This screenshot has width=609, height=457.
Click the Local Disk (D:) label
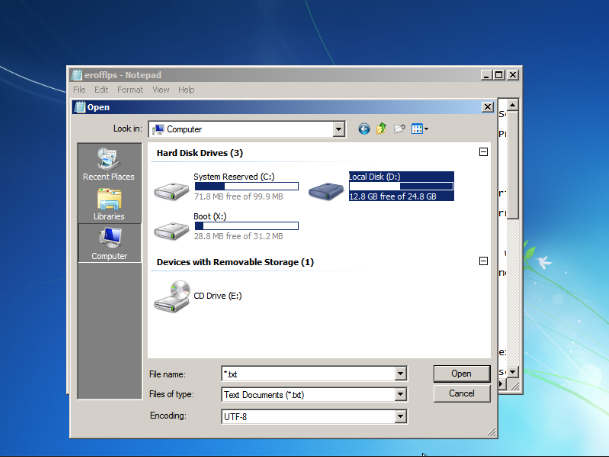(375, 177)
